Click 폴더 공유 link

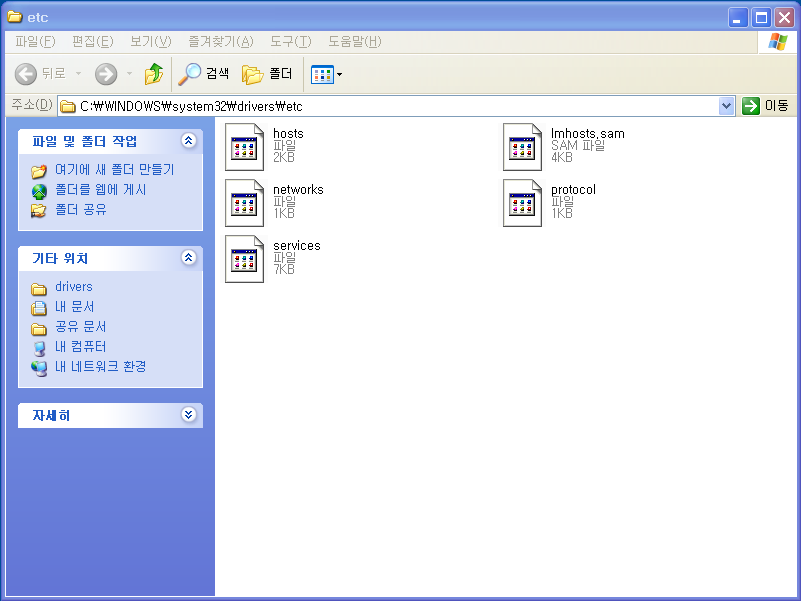coord(81,210)
